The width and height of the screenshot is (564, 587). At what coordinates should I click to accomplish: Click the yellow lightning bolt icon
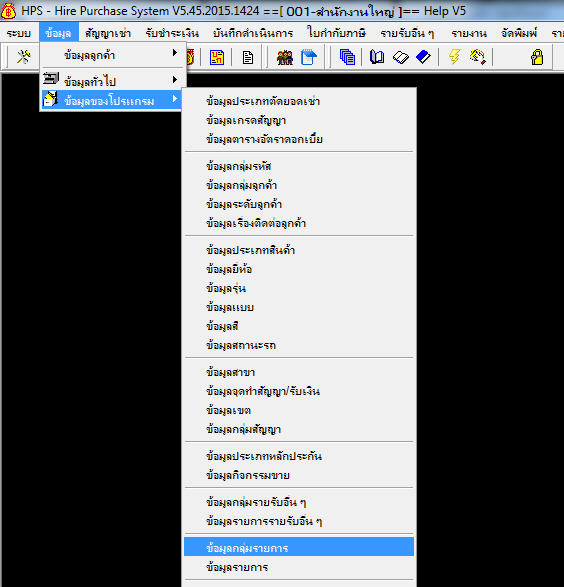(454, 57)
